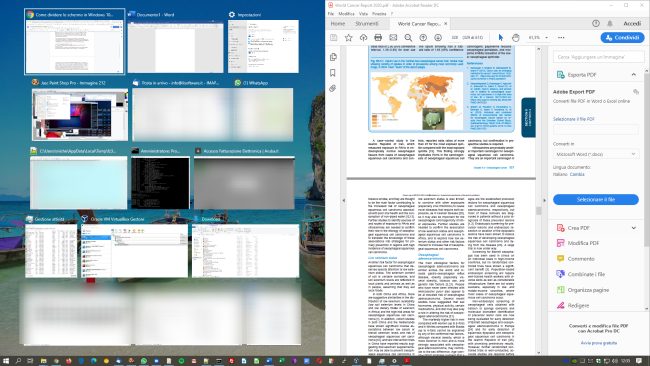This screenshot has height=366, width=650.
Task: Click the page number field in toolbar
Action: pyautogui.click(x=455, y=38)
